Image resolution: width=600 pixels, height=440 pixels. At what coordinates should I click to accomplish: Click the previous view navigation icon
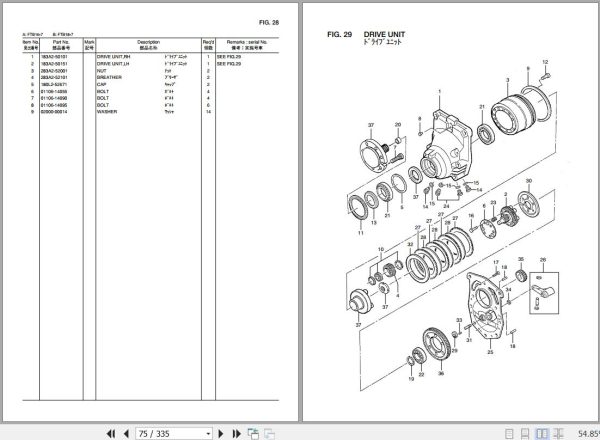[x=253, y=433]
